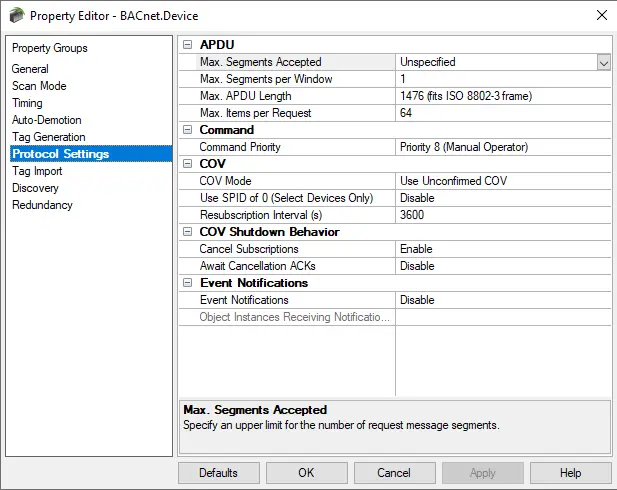Viewport: 617px width, 490px height.
Task: Collapse the COV section
Action: click(188, 164)
